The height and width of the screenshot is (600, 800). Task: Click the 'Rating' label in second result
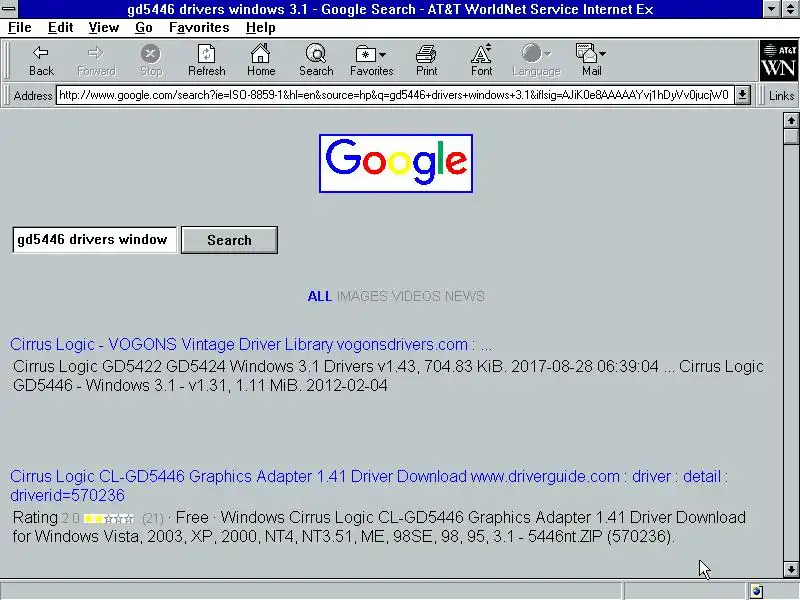[35, 518]
